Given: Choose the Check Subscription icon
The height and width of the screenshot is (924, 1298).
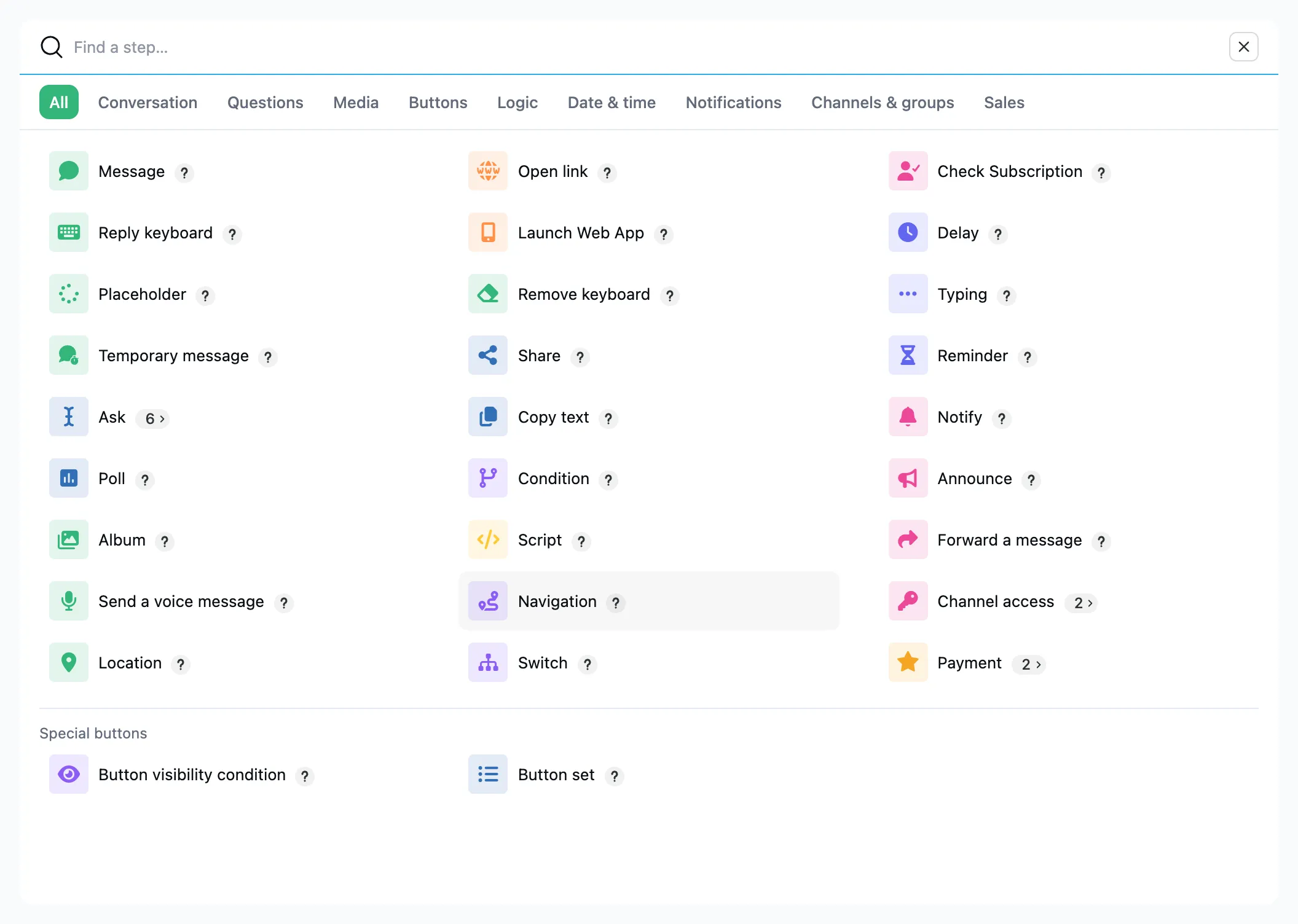Looking at the screenshot, I should click(908, 171).
